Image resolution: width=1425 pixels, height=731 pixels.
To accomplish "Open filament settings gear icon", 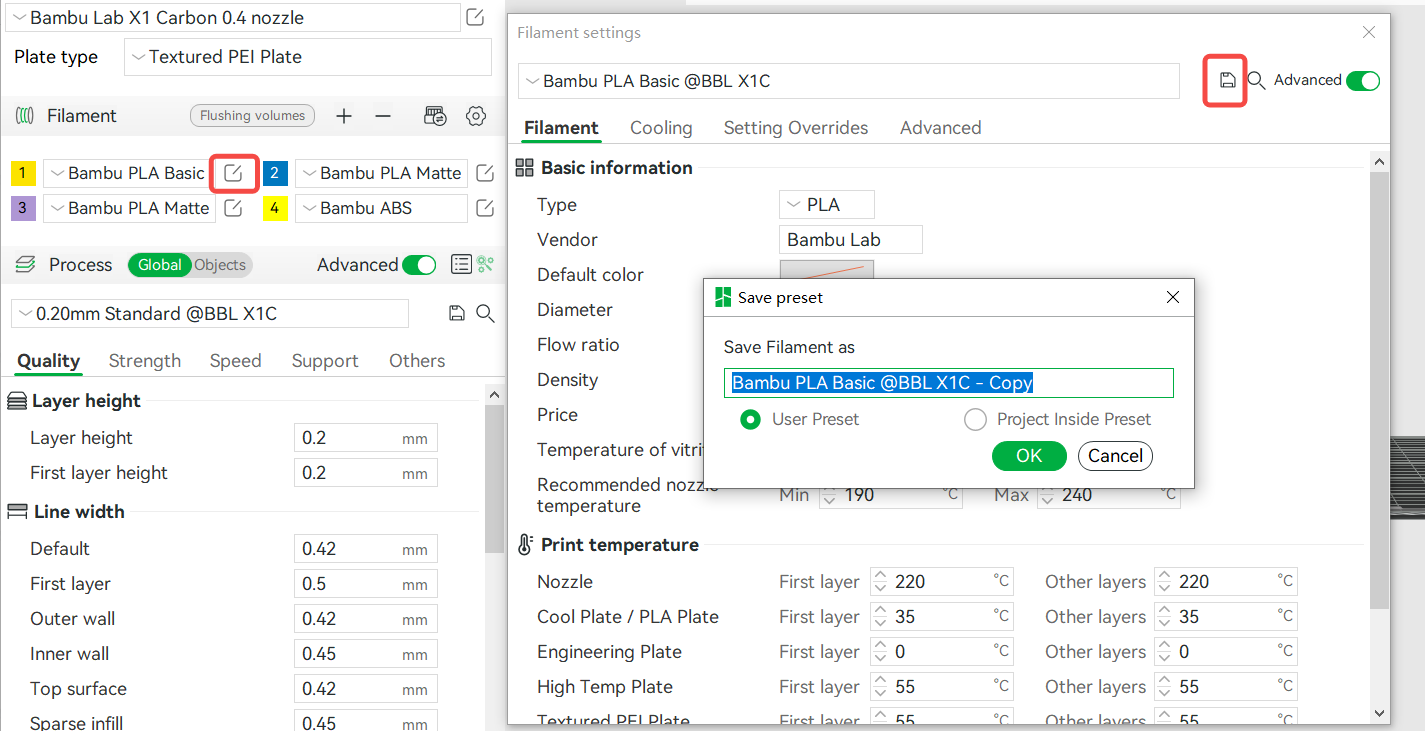I will tap(476, 116).
